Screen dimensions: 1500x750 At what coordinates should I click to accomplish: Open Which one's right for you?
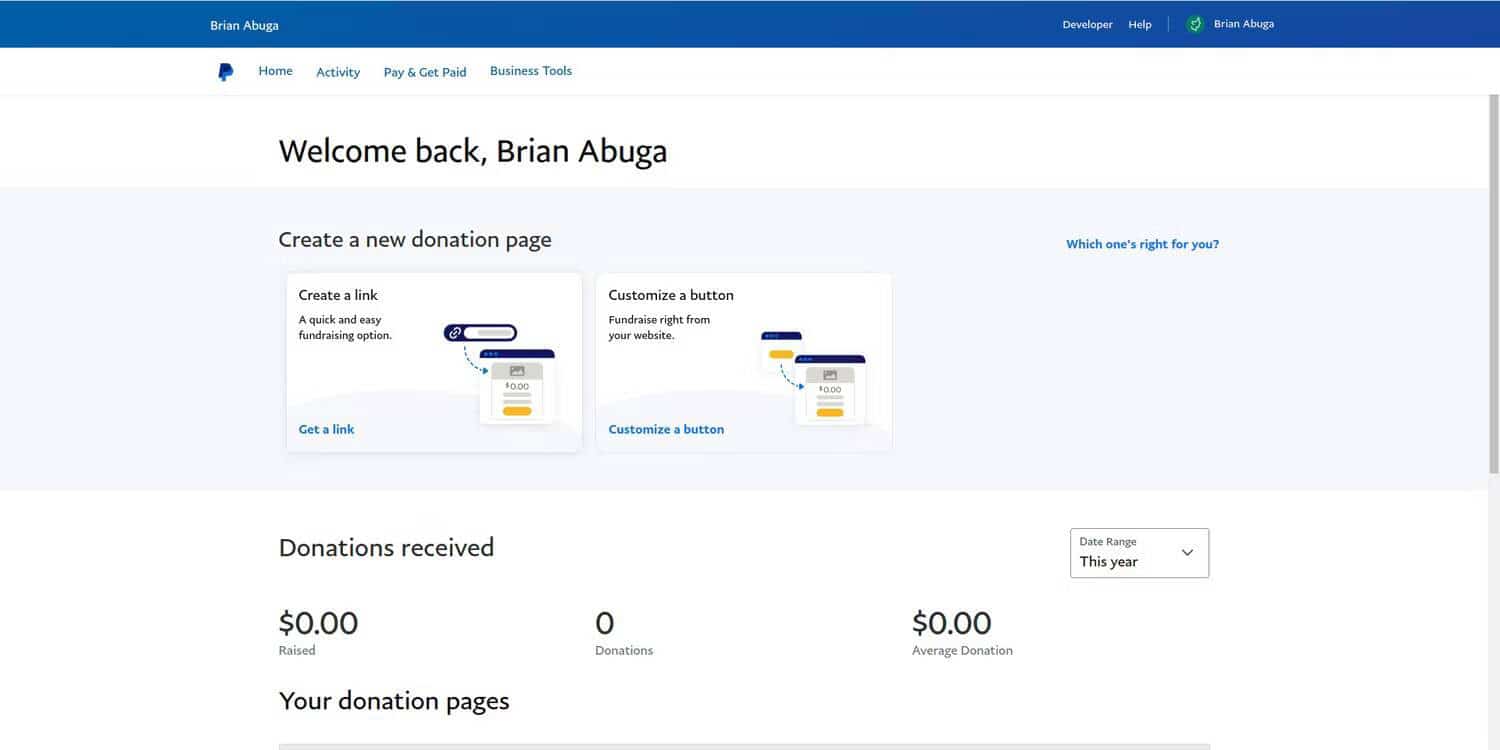point(1141,243)
